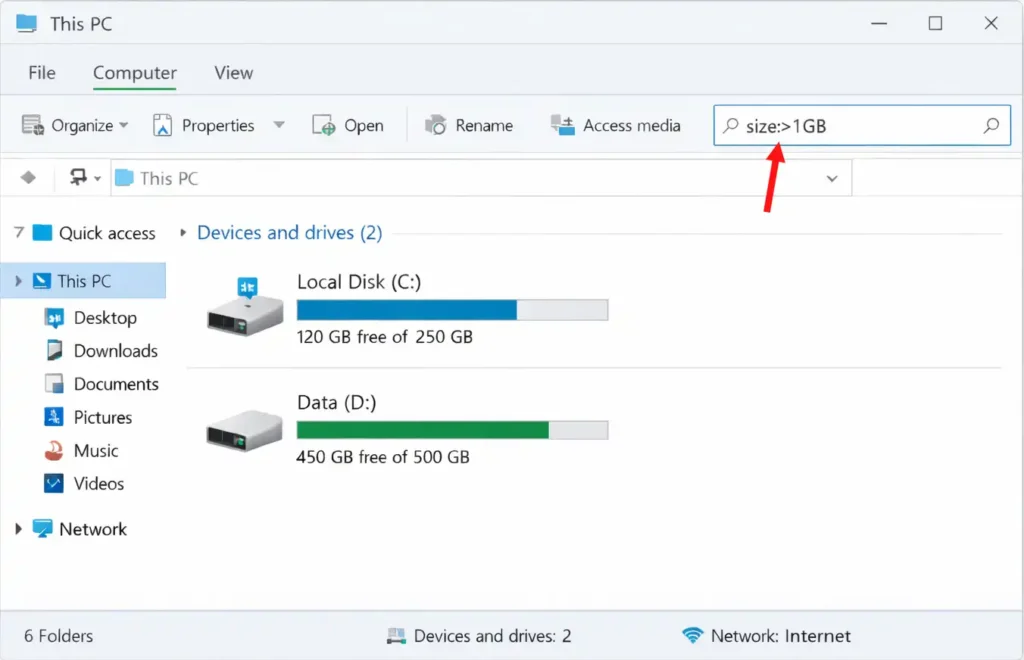Select the Downloads icon in sidebar
This screenshot has width=1024, height=660.
[54, 351]
